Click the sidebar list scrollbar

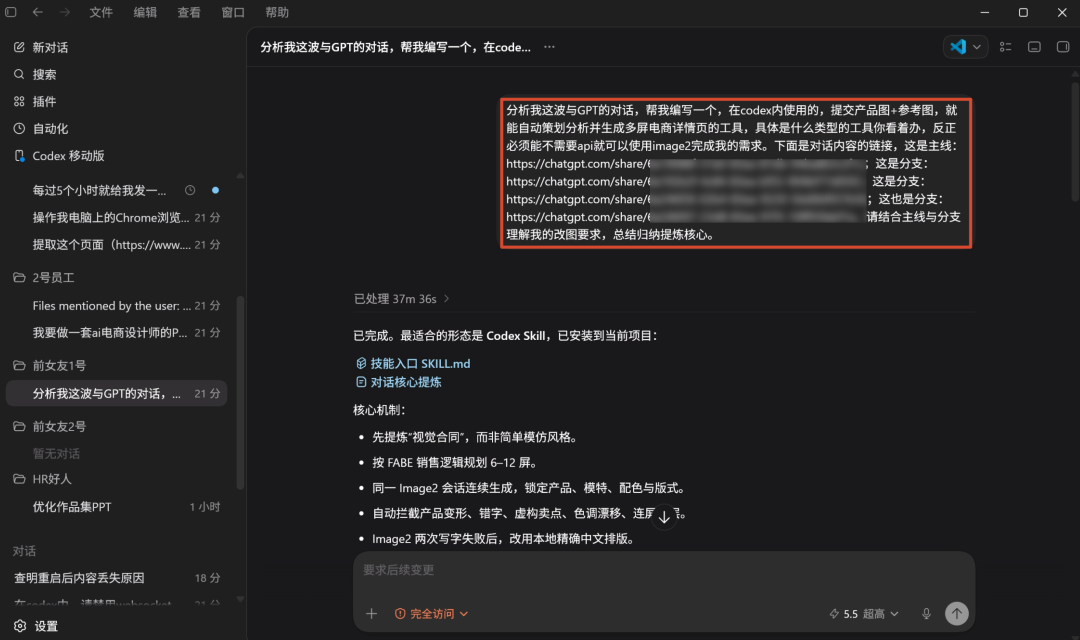point(240,393)
